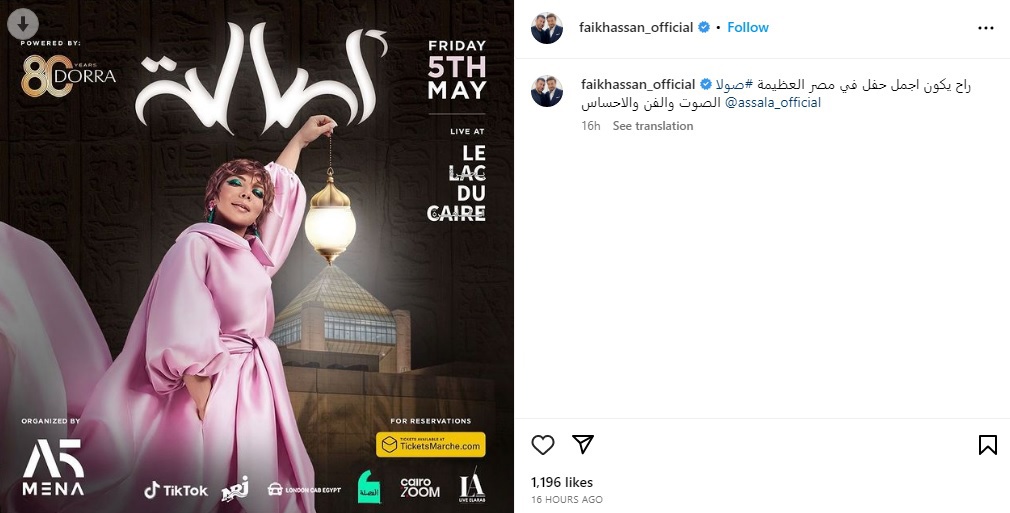Follow faikhassan_official account

coord(748,27)
